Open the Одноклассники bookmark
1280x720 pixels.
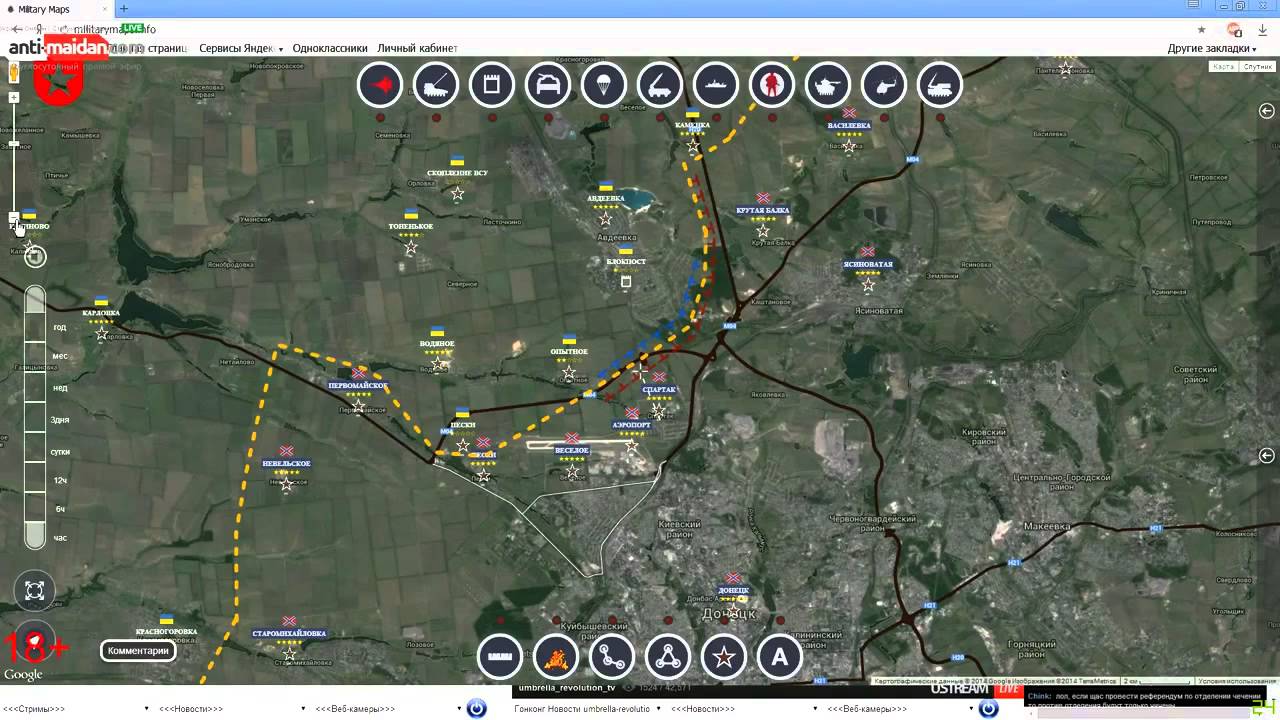point(330,48)
